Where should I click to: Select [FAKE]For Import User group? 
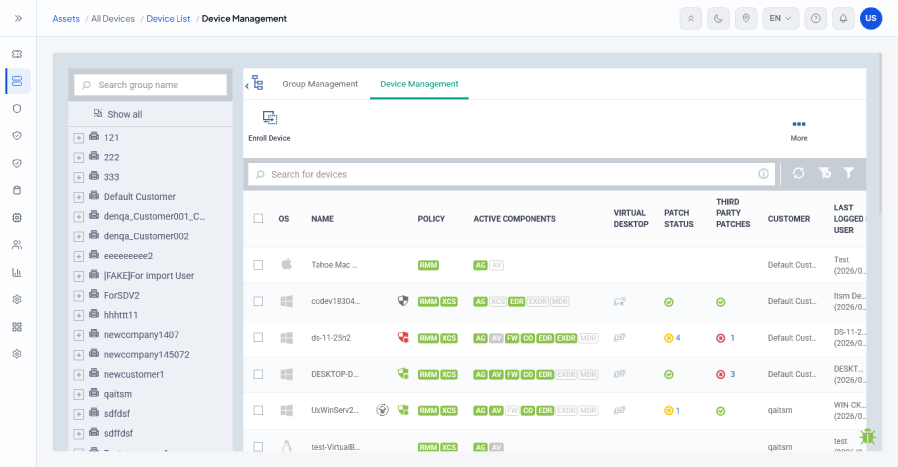click(149, 276)
